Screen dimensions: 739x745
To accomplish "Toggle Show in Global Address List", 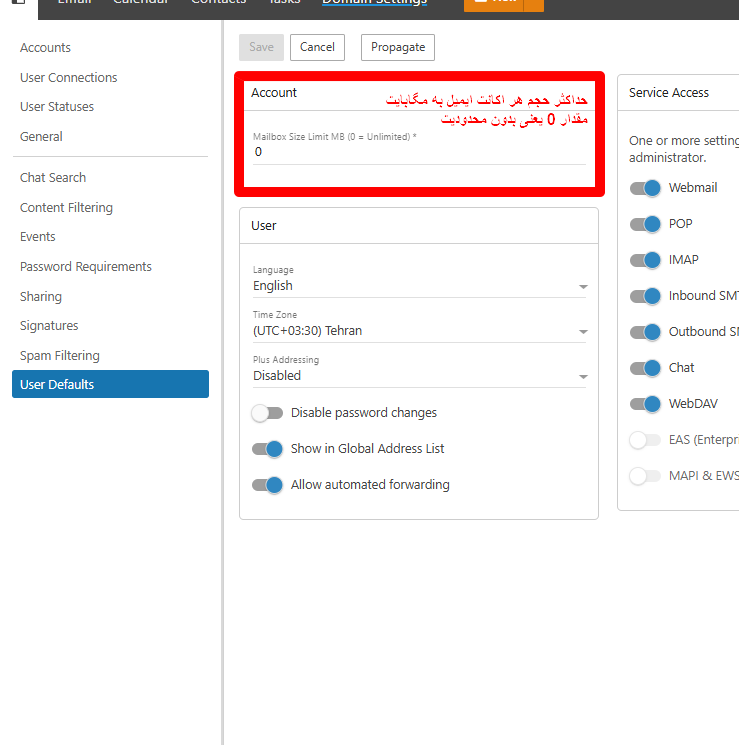I will [267, 449].
